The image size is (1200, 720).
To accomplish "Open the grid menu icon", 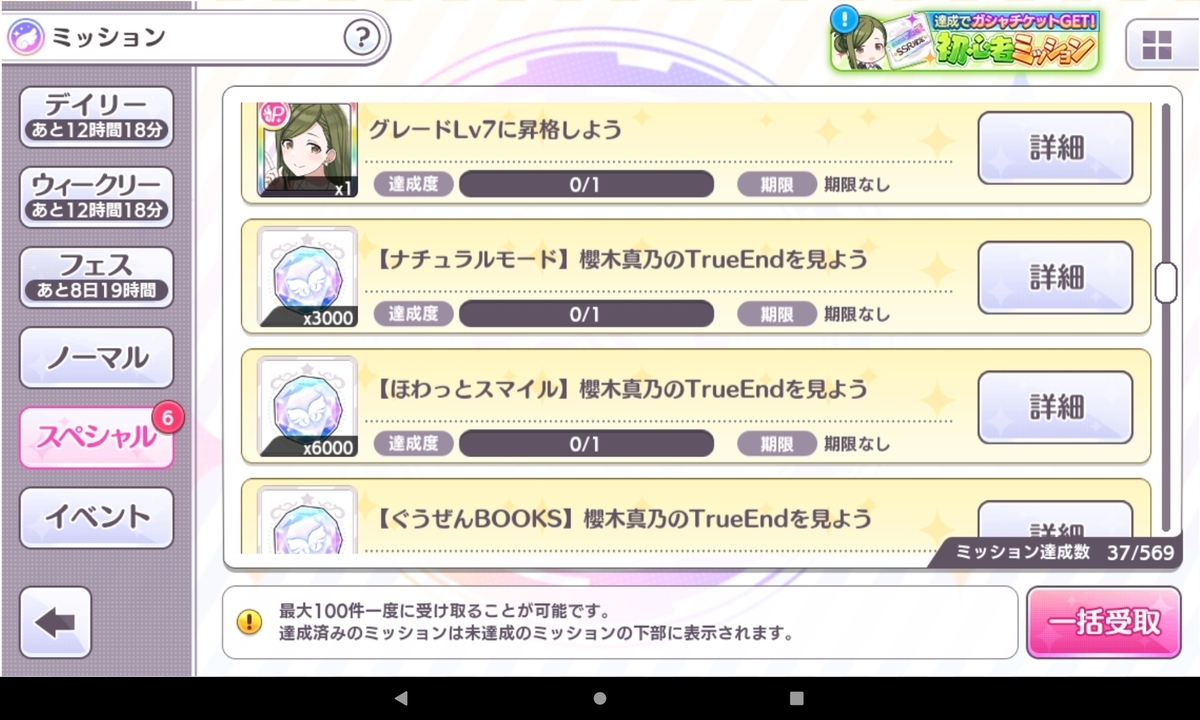I will point(1156,44).
